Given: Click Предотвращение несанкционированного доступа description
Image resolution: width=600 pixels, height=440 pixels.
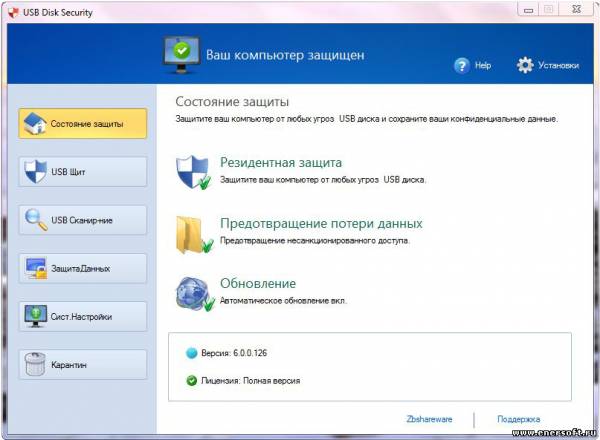Looking at the screenshot, I should [x=315, y=241].
